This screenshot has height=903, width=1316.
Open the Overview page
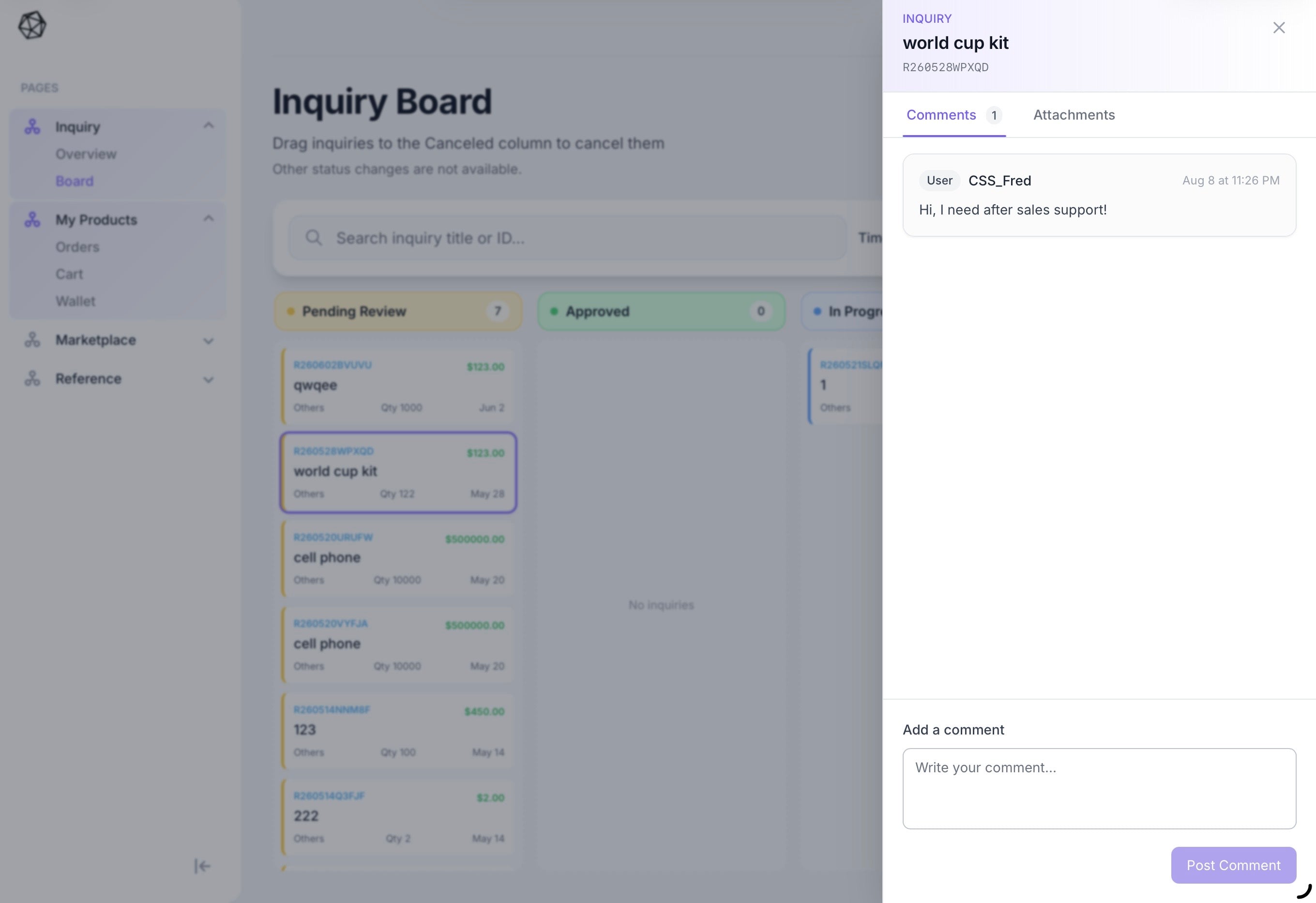86,154
